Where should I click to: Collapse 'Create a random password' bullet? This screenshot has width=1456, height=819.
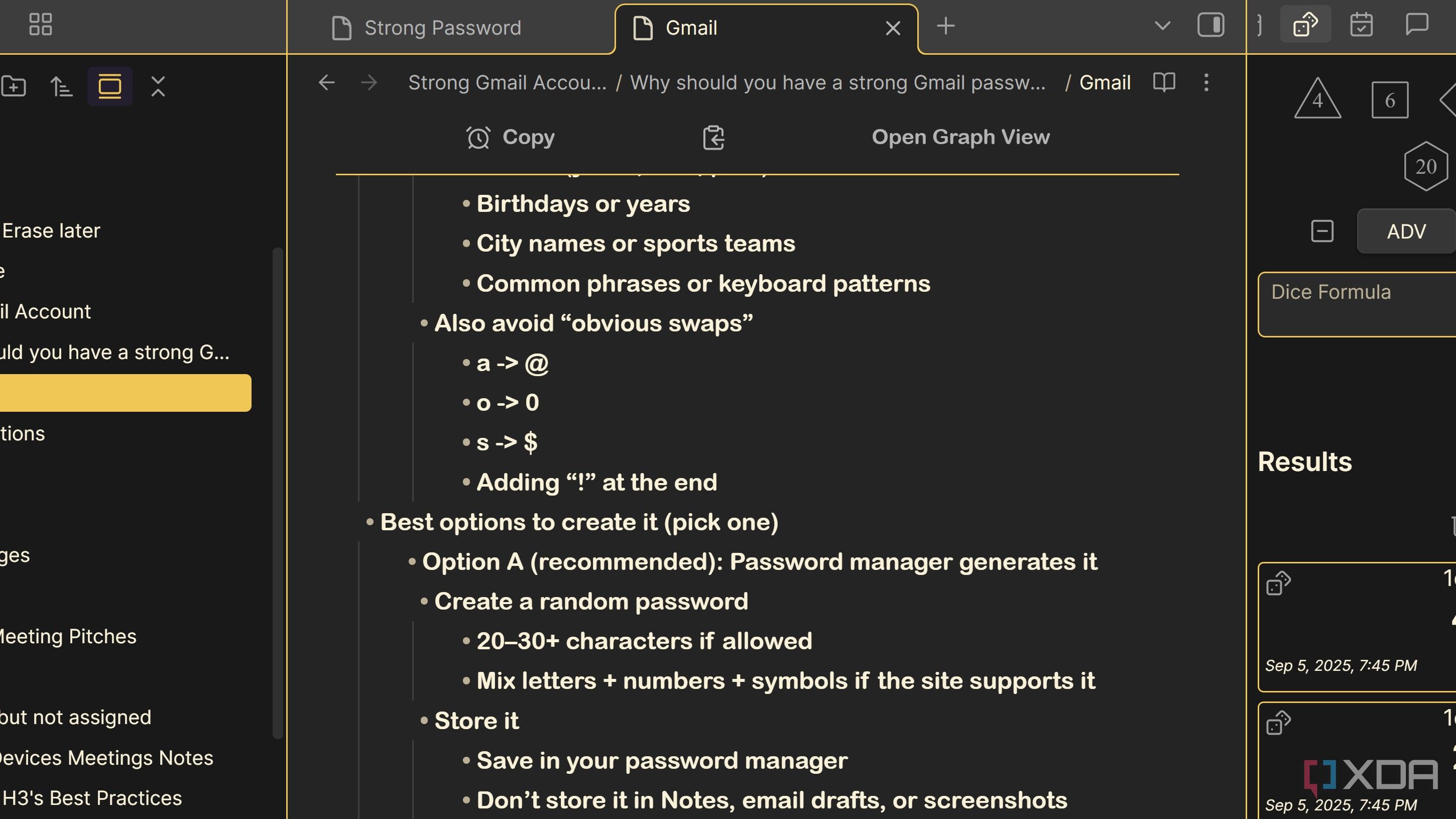click(x=424, y=602)
